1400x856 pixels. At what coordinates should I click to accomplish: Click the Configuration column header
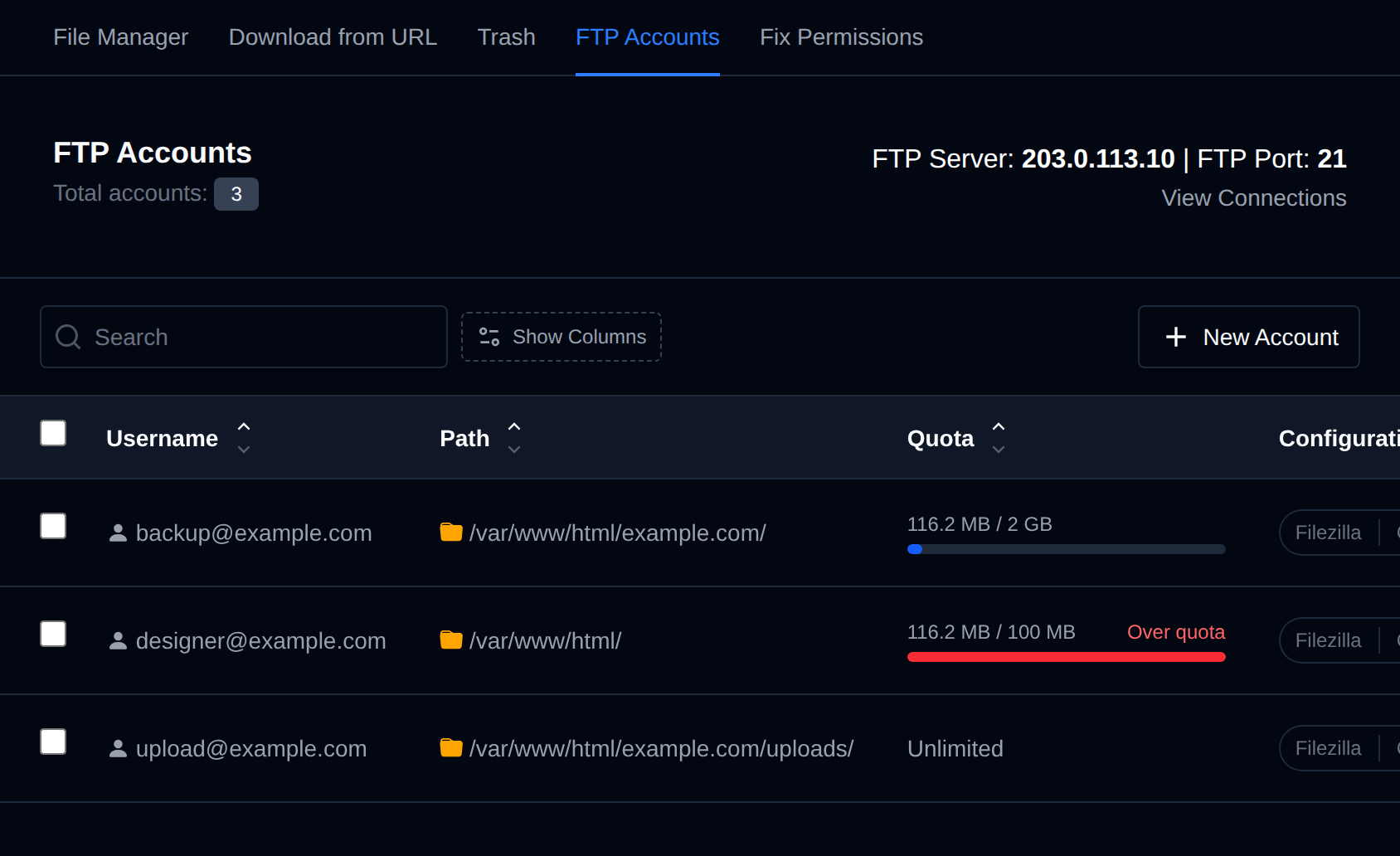1339,439
